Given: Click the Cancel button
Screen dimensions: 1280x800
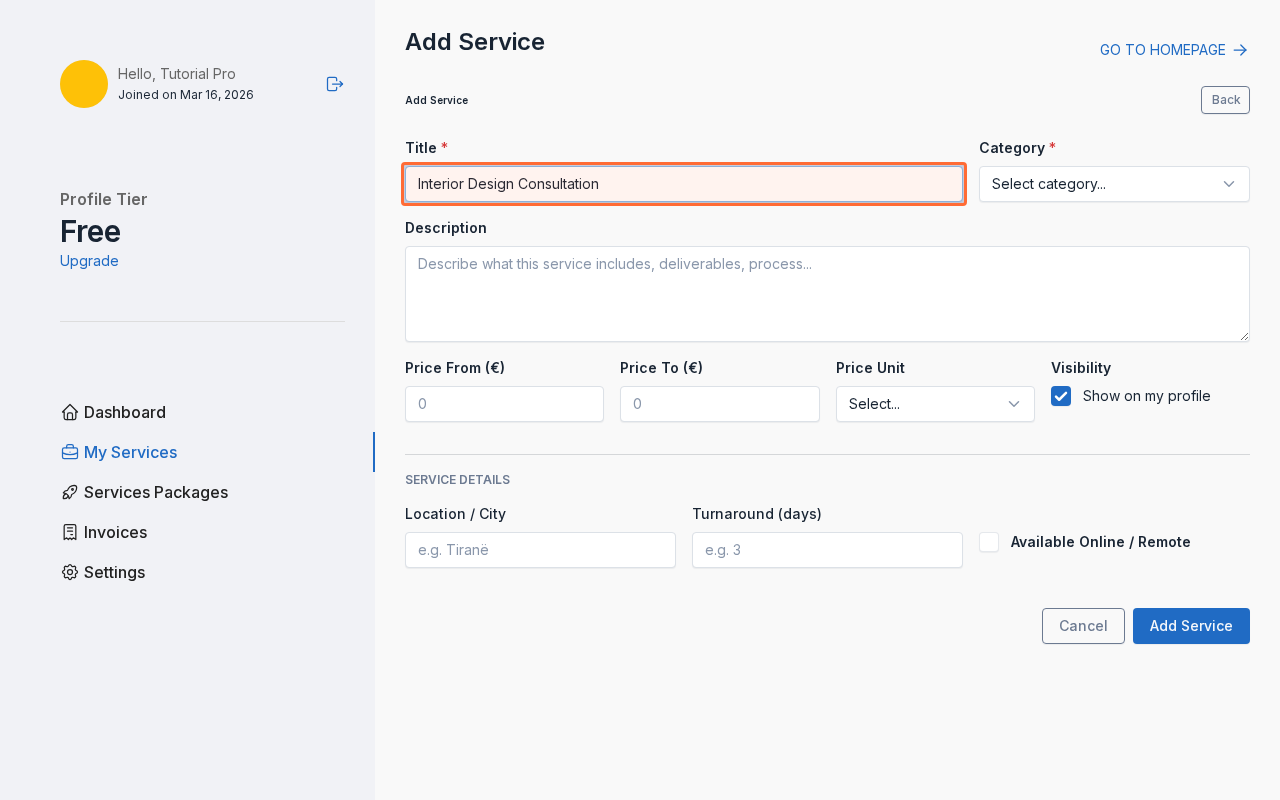Looking at the screenshot, I should coord(1083,625).
